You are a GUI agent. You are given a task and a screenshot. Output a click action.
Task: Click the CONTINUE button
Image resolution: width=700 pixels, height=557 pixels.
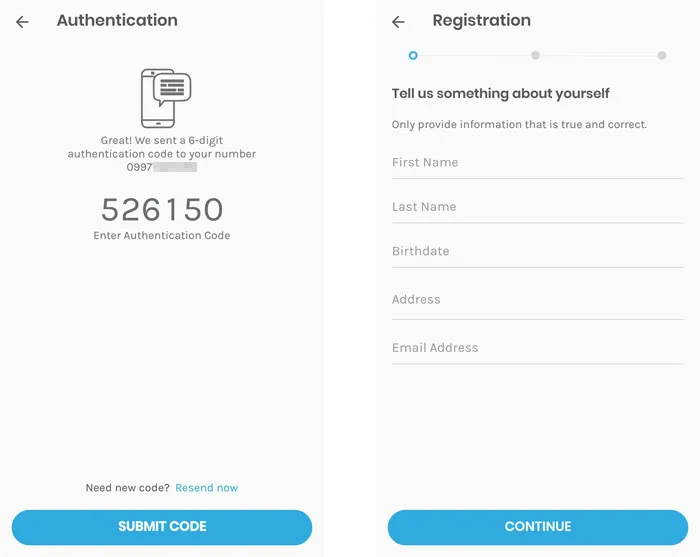coord(538,527)
